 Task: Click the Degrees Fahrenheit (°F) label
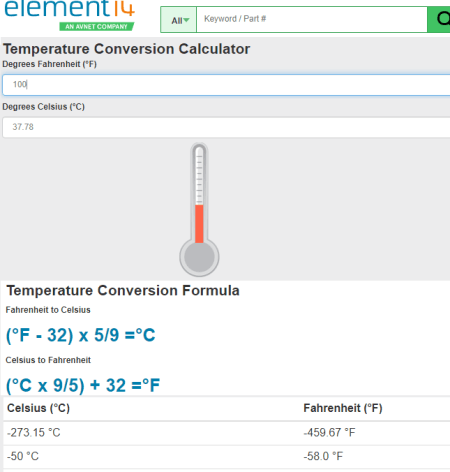coord(50,64)
